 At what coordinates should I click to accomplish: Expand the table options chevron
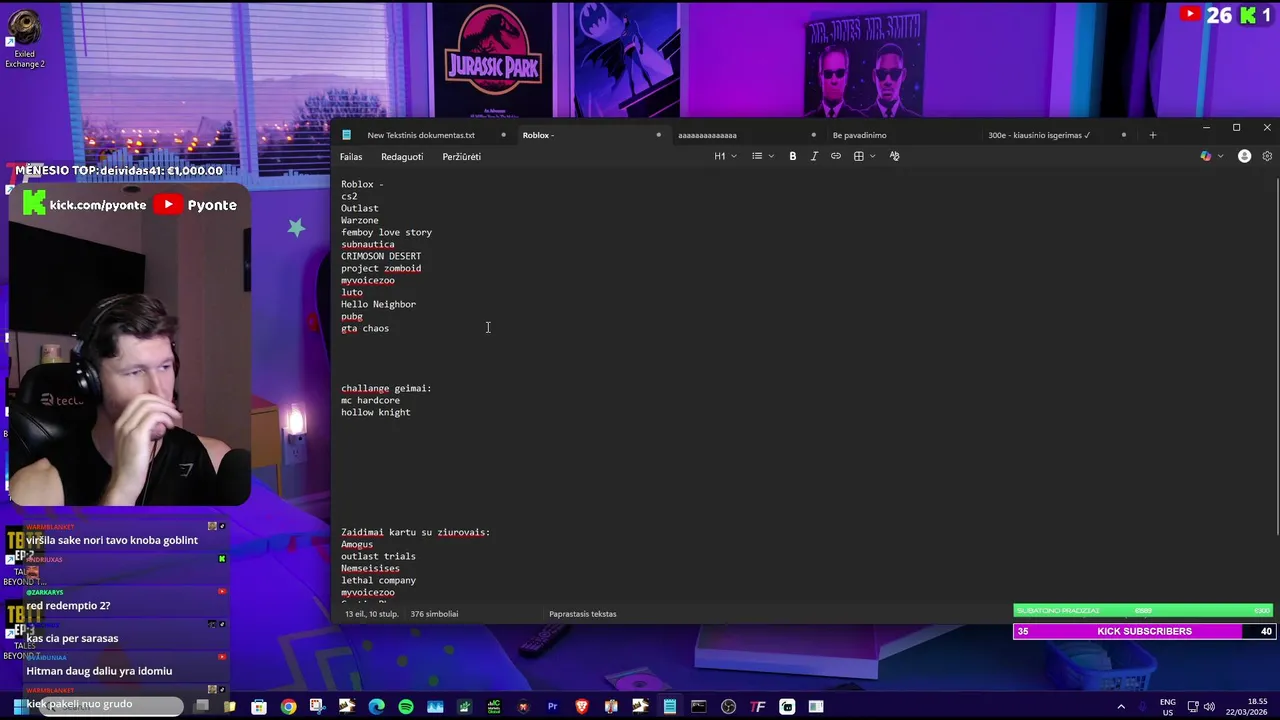[873, 156]
